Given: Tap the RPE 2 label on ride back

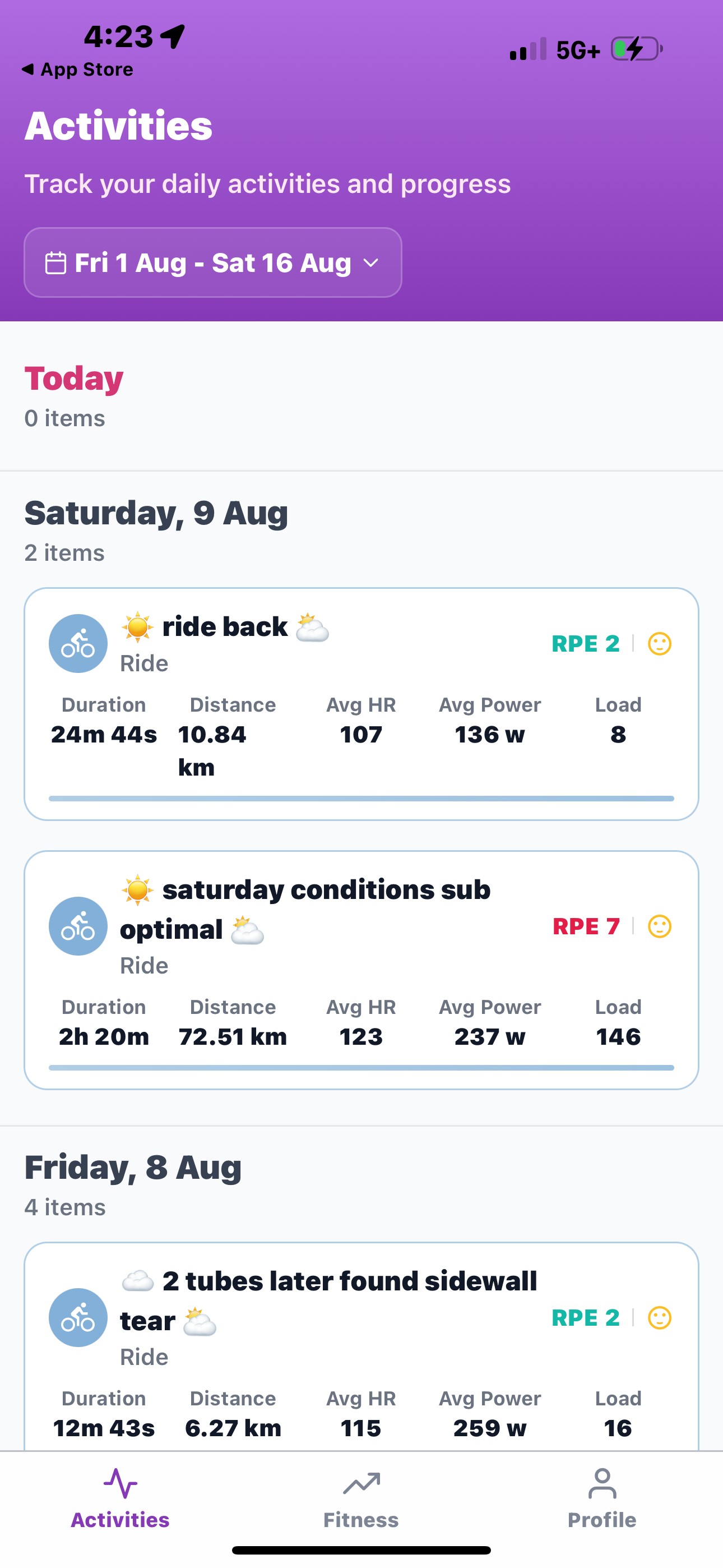Looking at the screenshot, I should [585, 643].
